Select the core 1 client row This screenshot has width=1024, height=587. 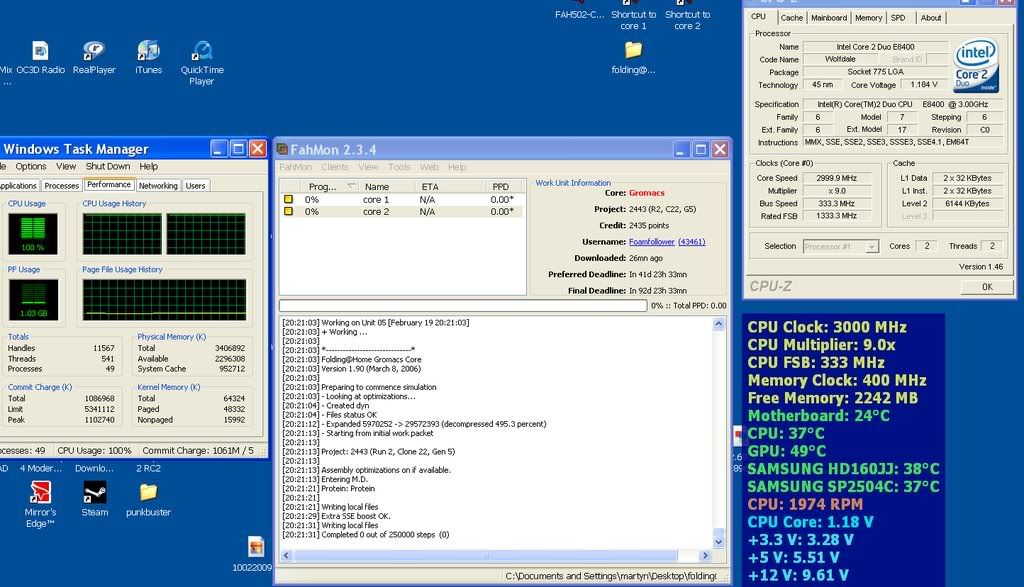pyautogui.click(x=402, y=199)
